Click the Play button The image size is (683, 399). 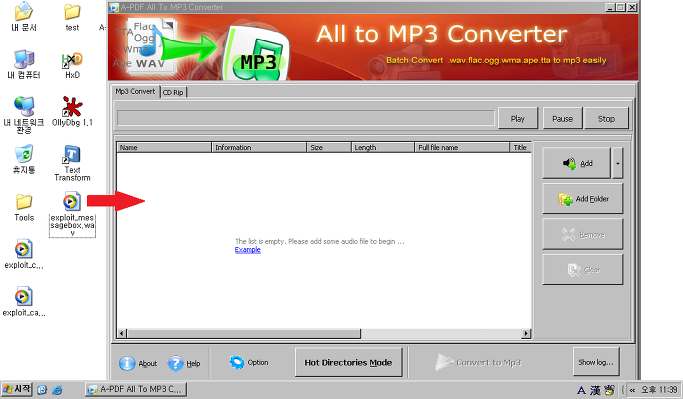[518, 118]
